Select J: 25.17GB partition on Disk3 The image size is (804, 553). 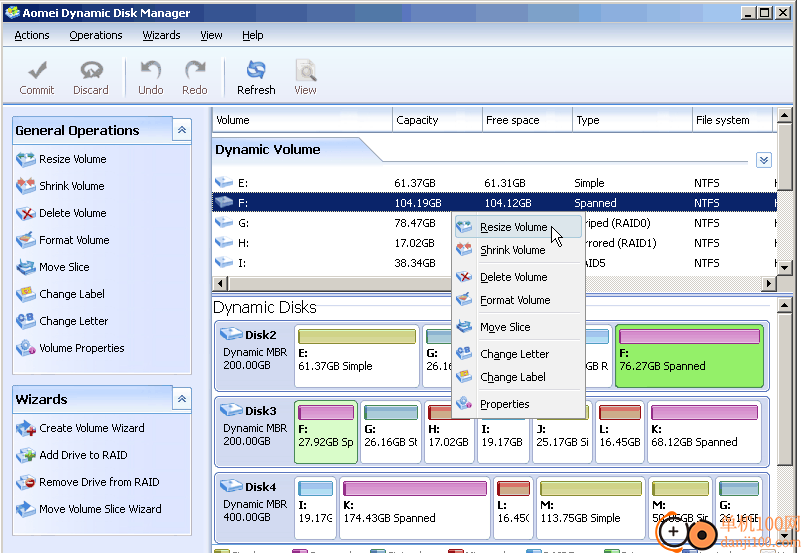[x=562, y=432]
